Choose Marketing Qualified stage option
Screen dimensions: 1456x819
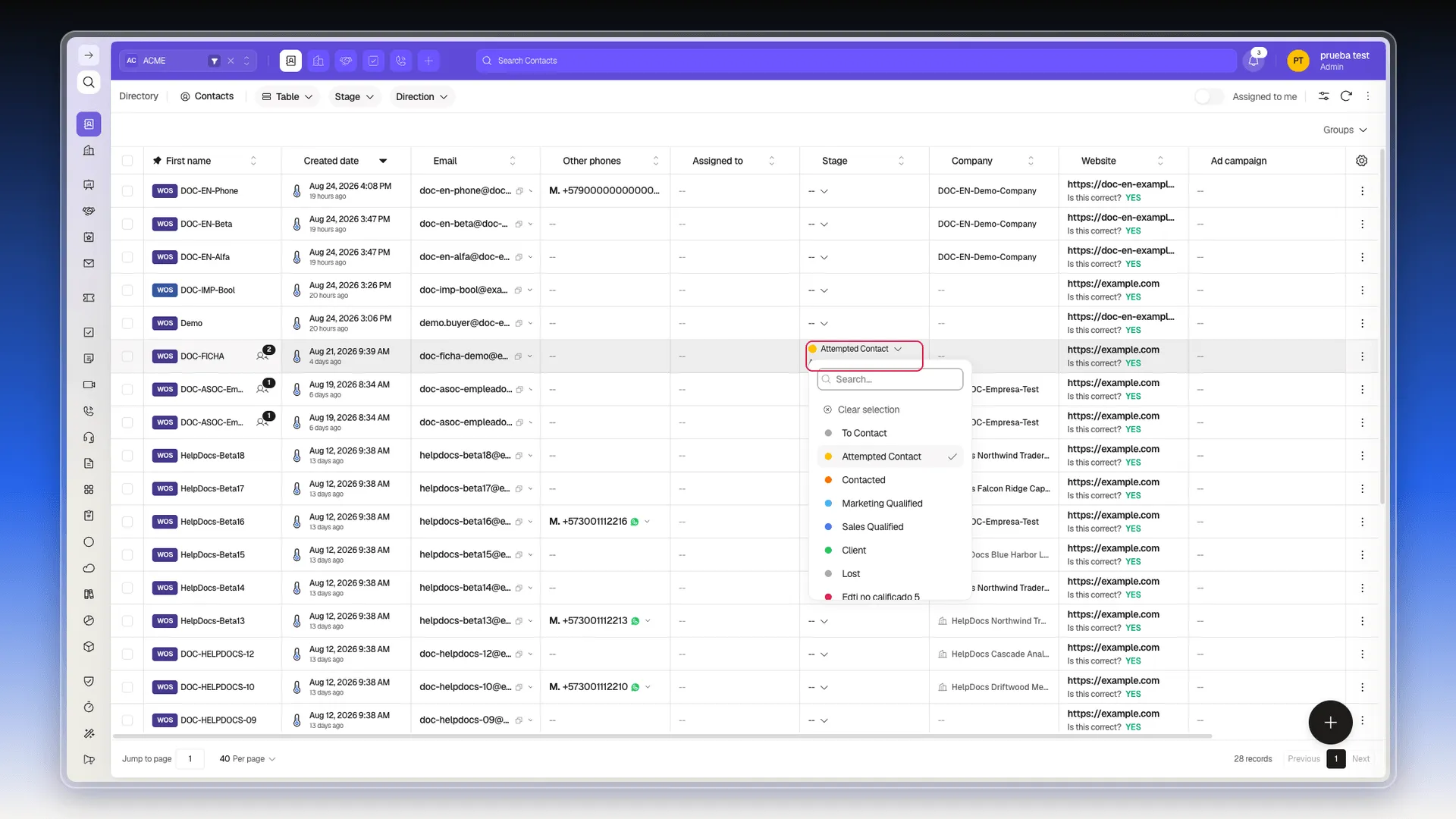pos(890,504)
